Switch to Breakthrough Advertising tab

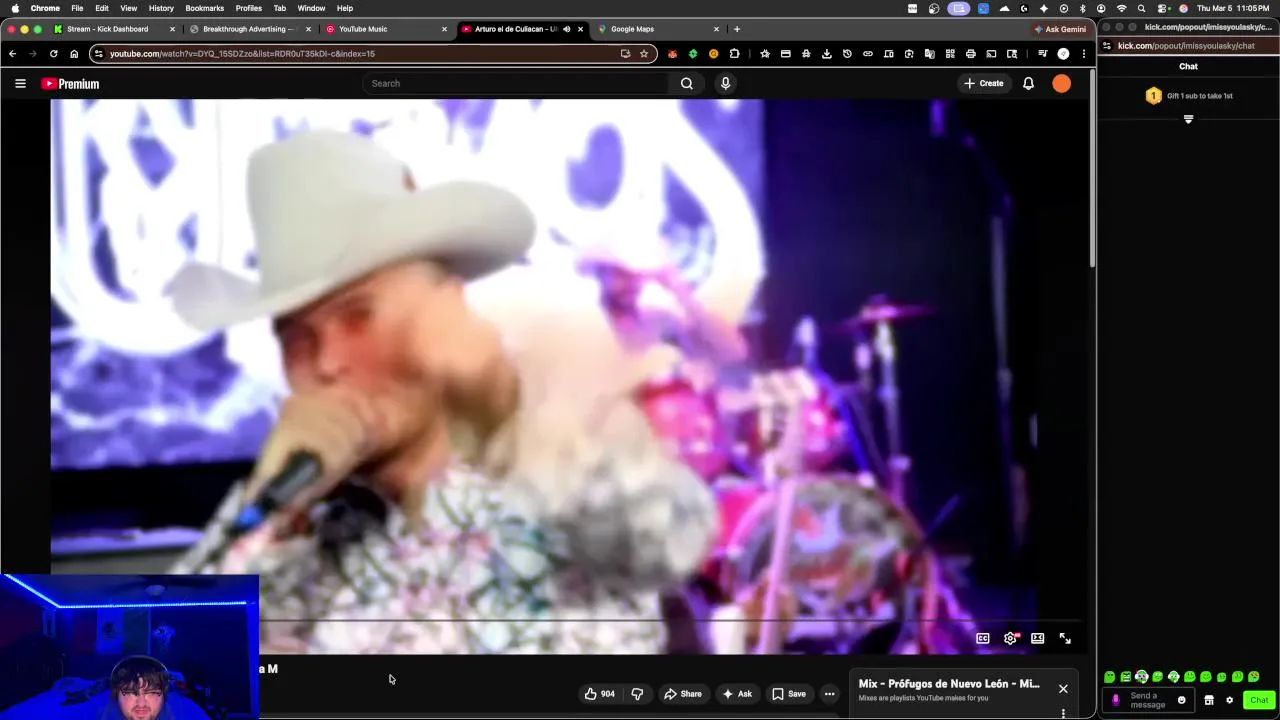(249, 29)
